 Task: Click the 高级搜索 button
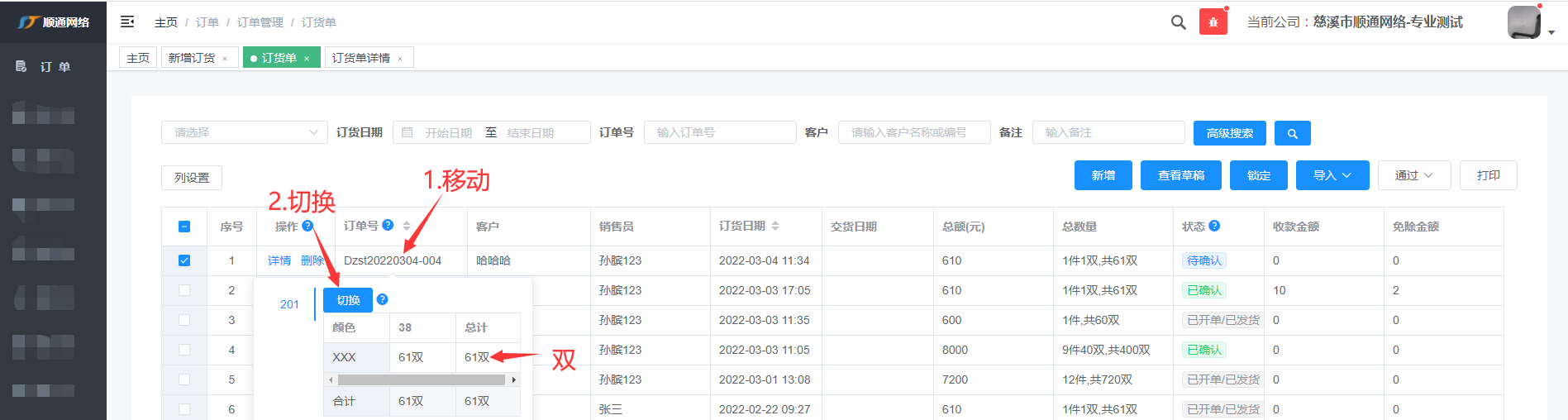(1229, 133)
